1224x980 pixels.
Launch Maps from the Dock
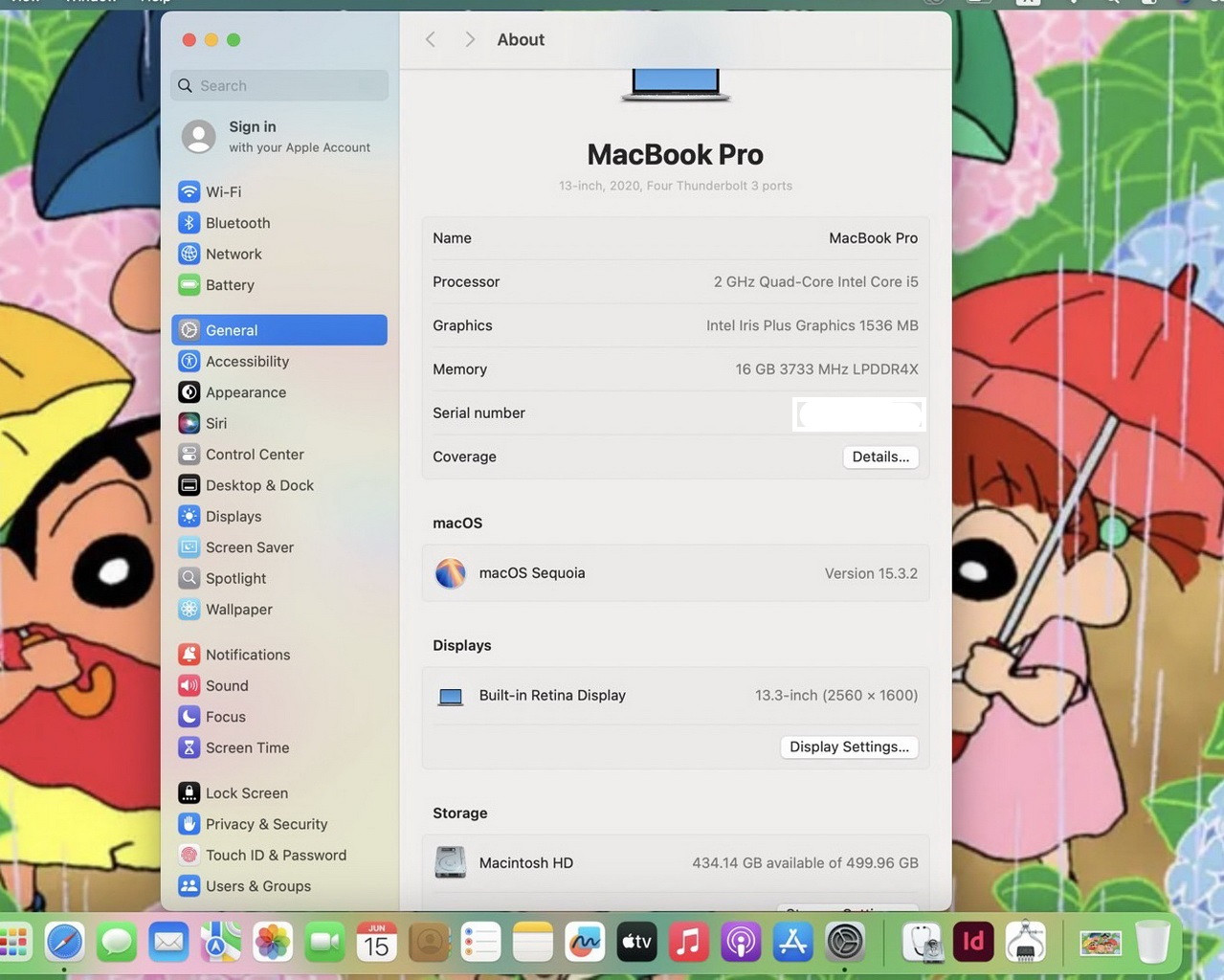(220, 943)
